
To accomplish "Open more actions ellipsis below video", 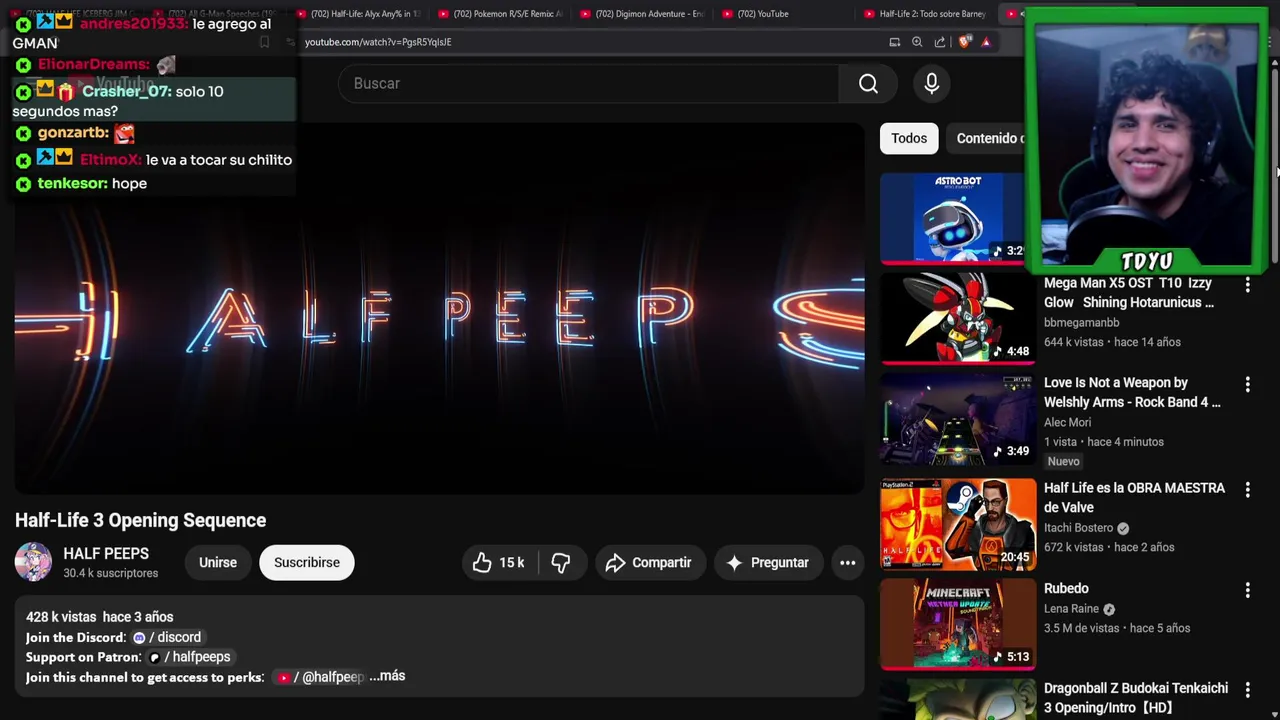I will (x=848, y=562).
